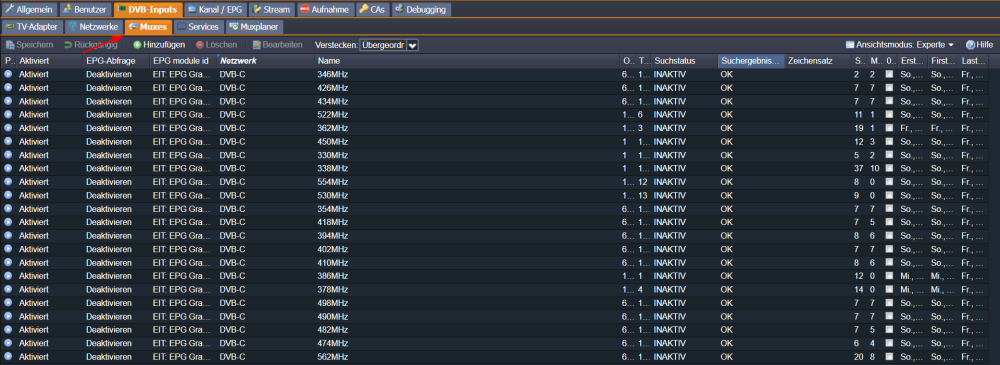
Task: Open the CAs tab
Action: 371,10
